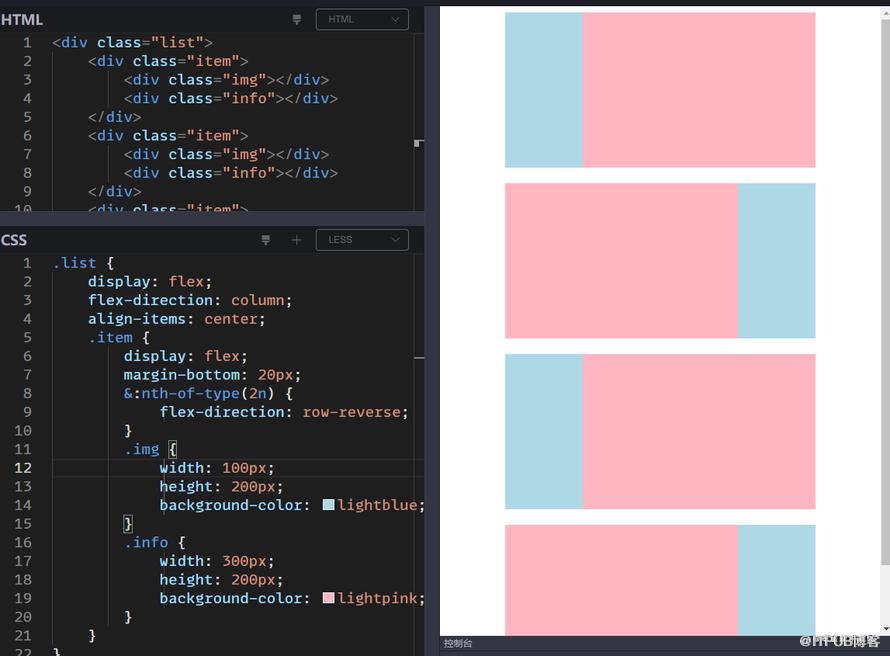The width and height of the screenshot is (890, 656).
Task: Click the divider between HTML and CSS panels
Action: 212,218
